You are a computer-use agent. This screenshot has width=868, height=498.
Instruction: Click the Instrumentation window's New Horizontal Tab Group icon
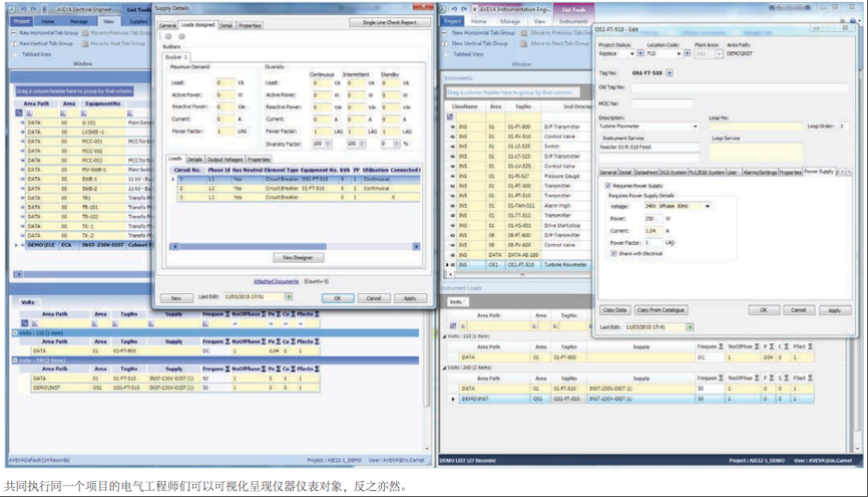[446, 33]
